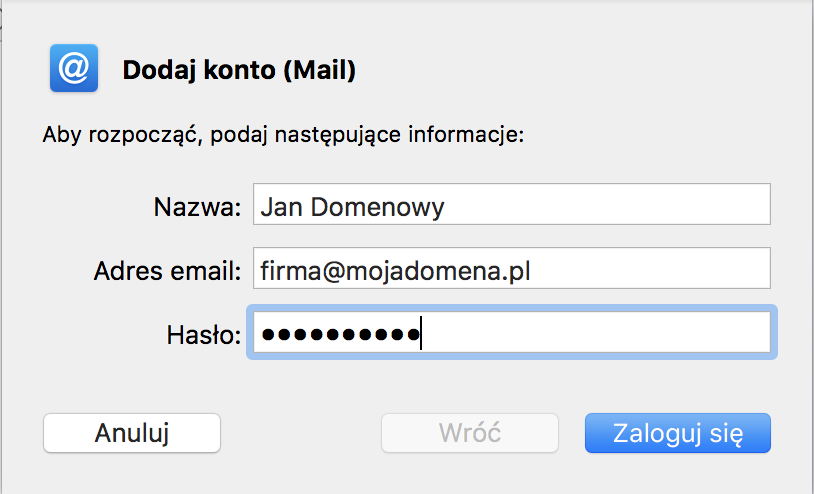The height and width of the screenshot is (494, 814).
Task: Click the 'Adres email:' label
Action: 167,271
